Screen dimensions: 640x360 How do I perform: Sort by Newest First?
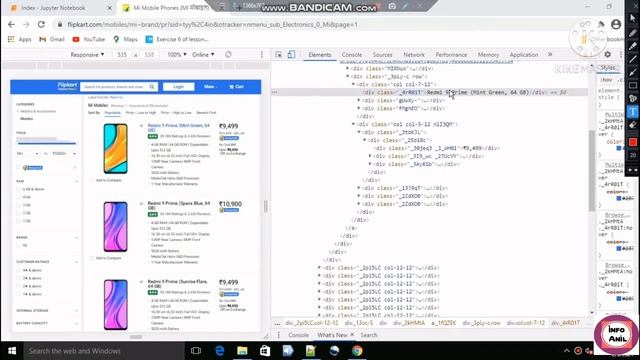206,113
